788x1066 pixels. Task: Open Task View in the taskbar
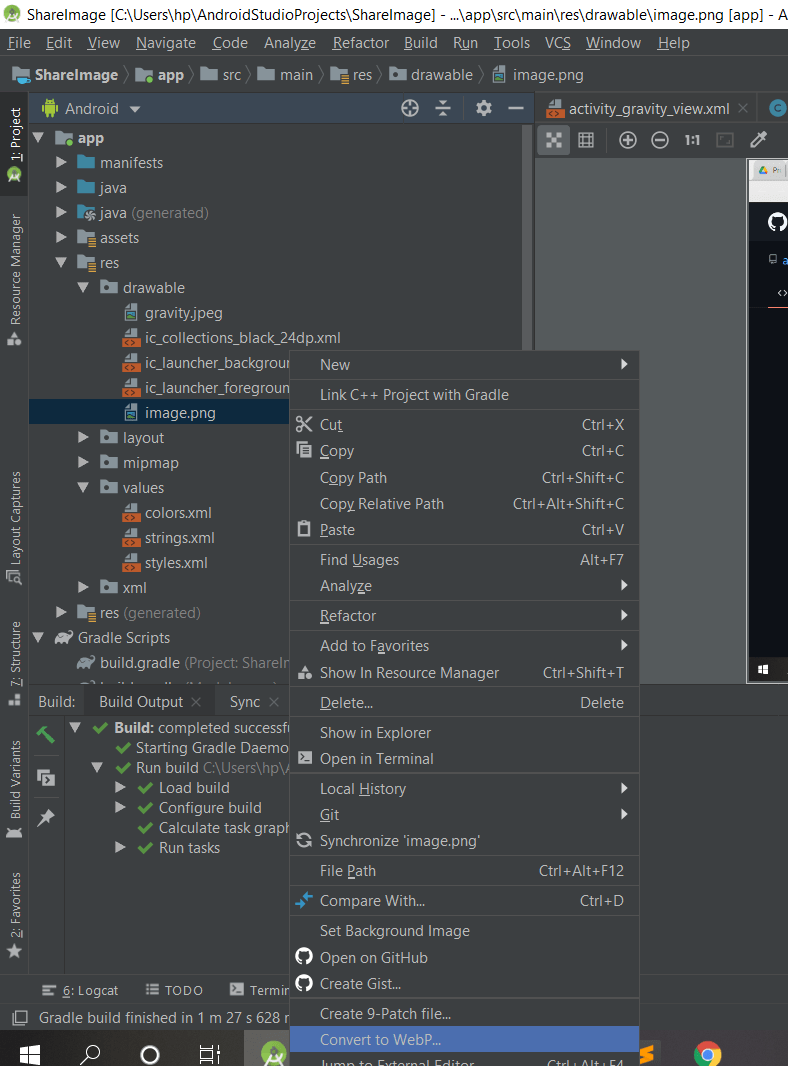(209, 1054)
